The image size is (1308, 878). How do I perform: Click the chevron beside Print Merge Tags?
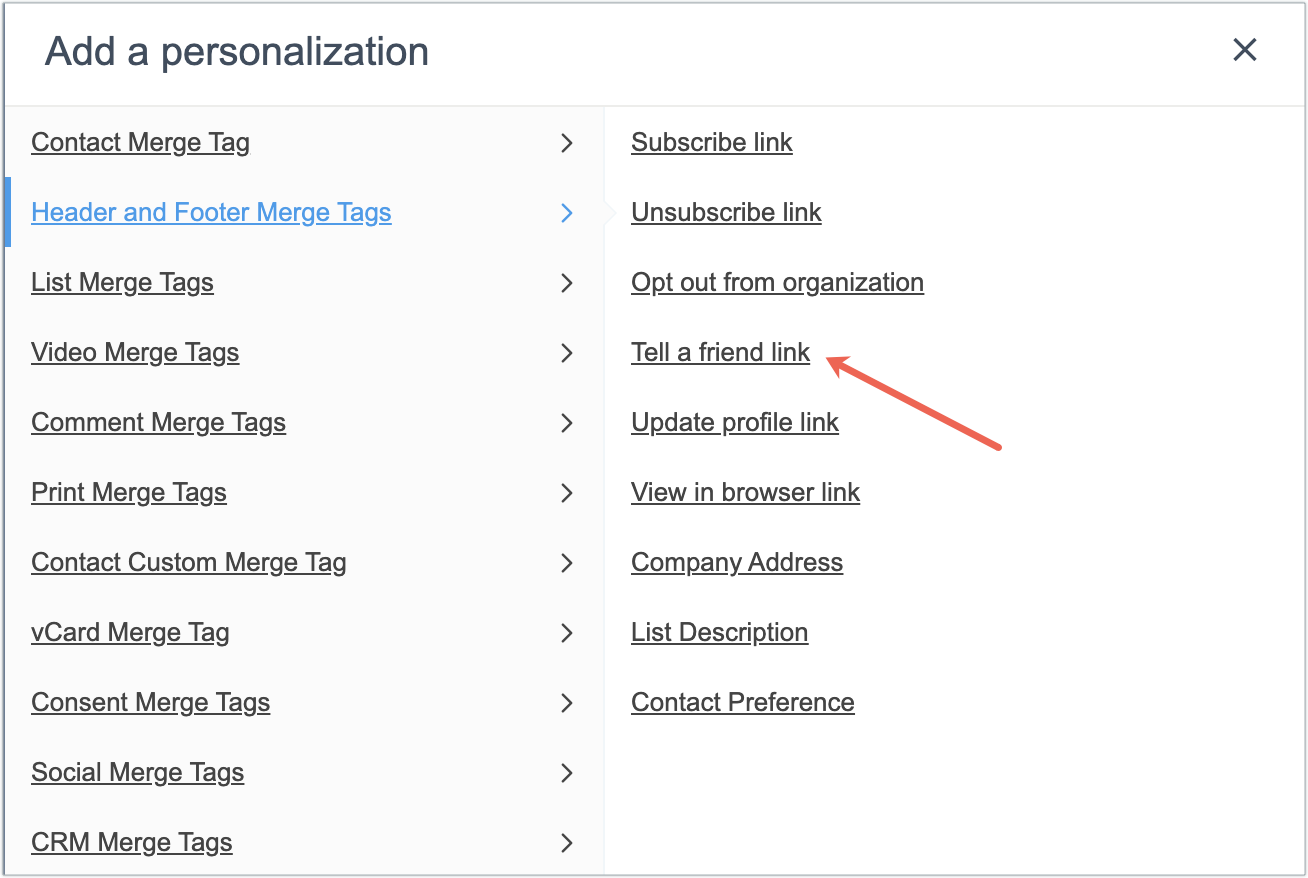pos(567,493)
